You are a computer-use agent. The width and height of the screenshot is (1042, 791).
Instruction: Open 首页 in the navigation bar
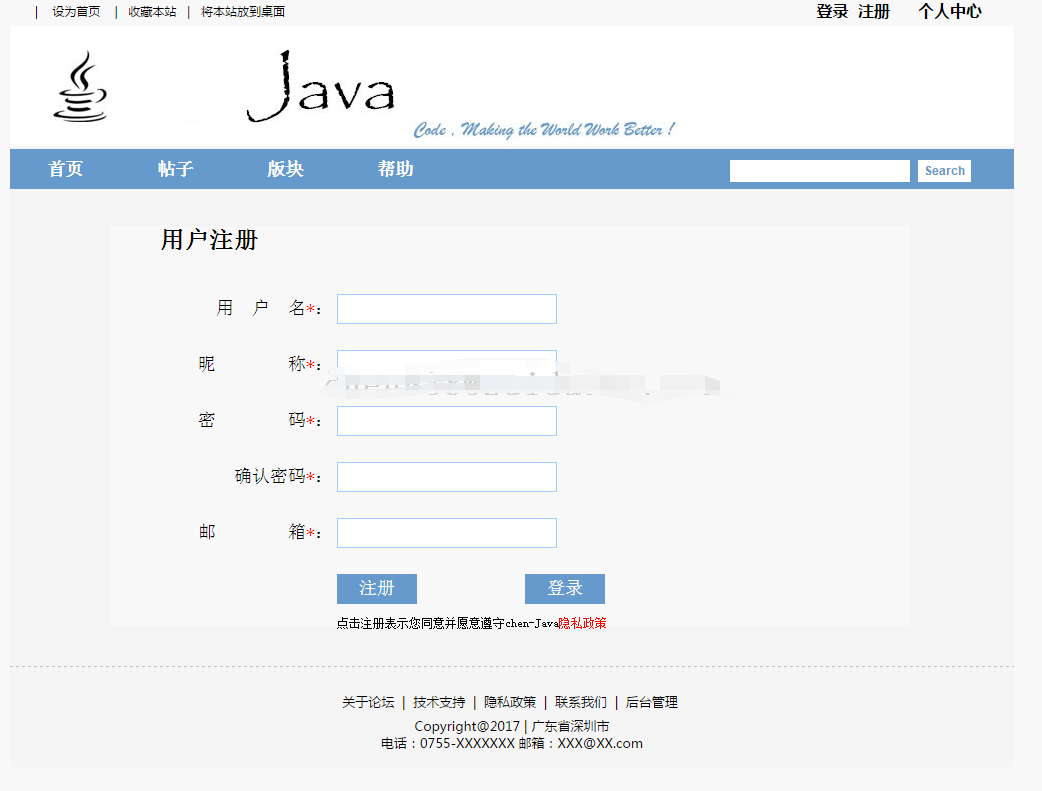66,169
